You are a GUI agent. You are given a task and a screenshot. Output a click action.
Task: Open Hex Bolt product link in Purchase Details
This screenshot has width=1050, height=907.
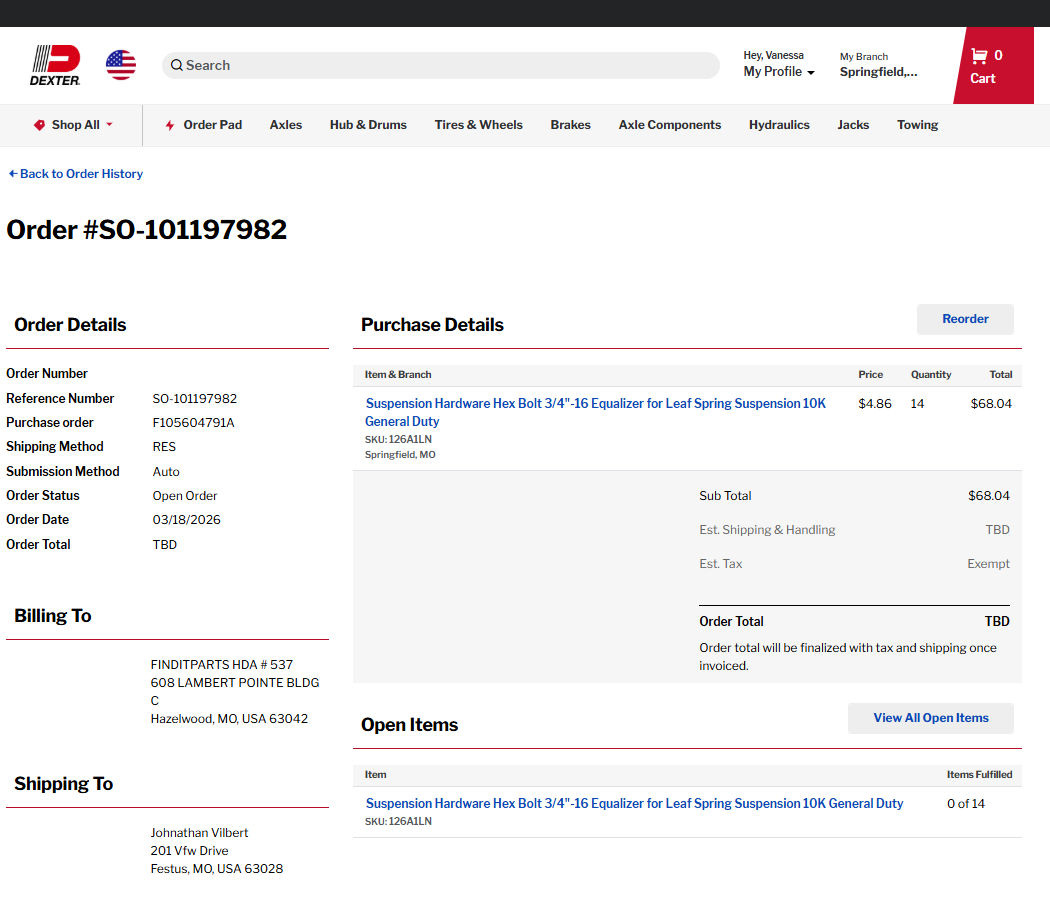tap(595, 412)
